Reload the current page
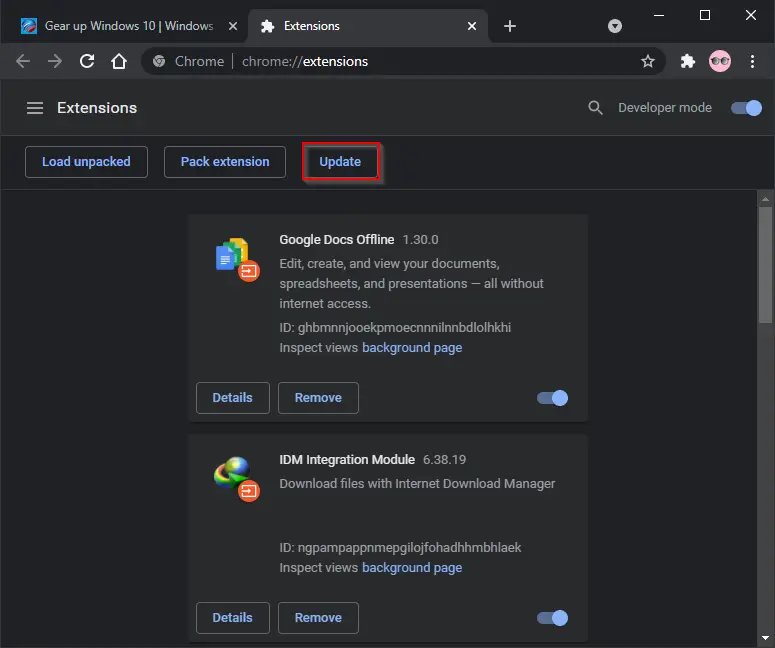Viewport: 775px width, 648px height. pos(87,61)
